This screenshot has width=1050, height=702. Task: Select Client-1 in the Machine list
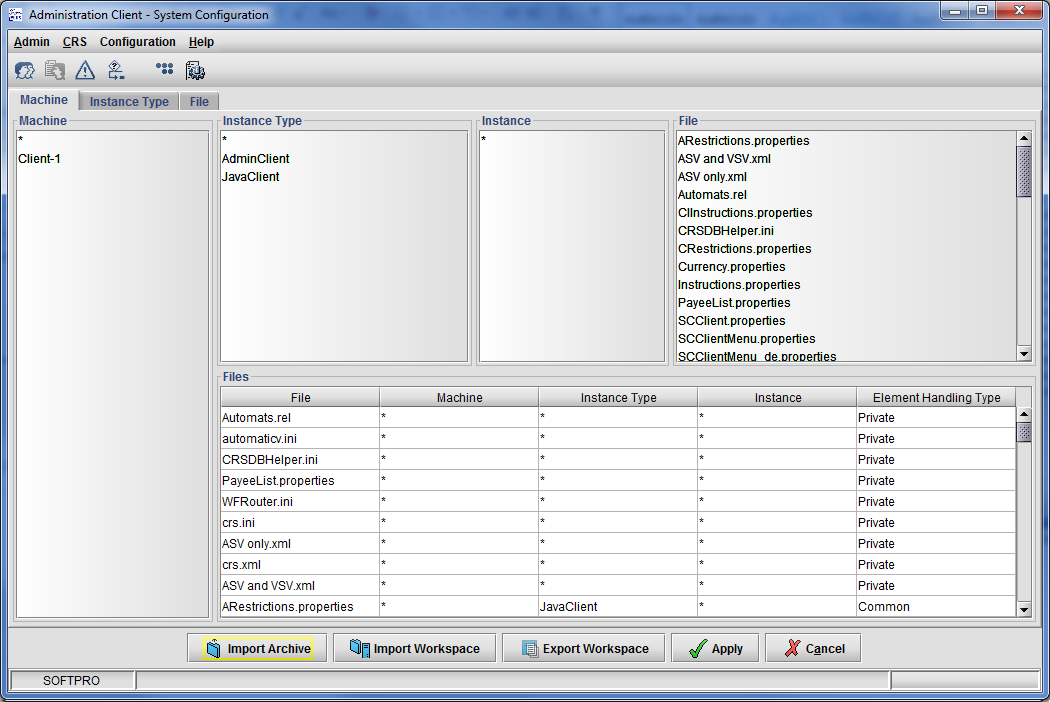tap(40, 159)
